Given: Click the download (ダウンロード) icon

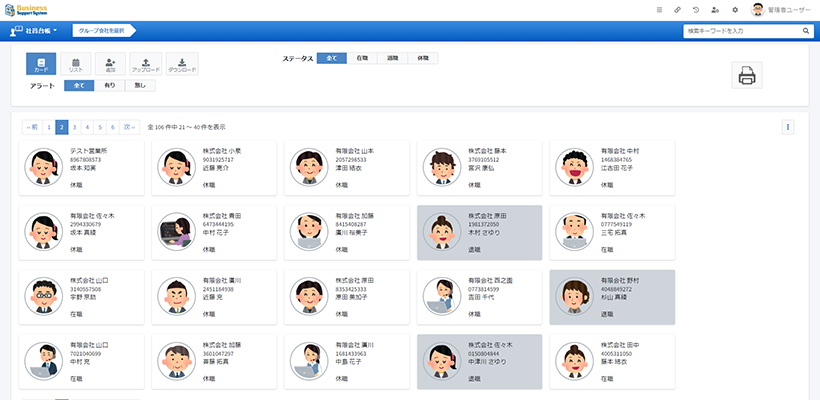Looking at the screenshot, I should point(181,64).
